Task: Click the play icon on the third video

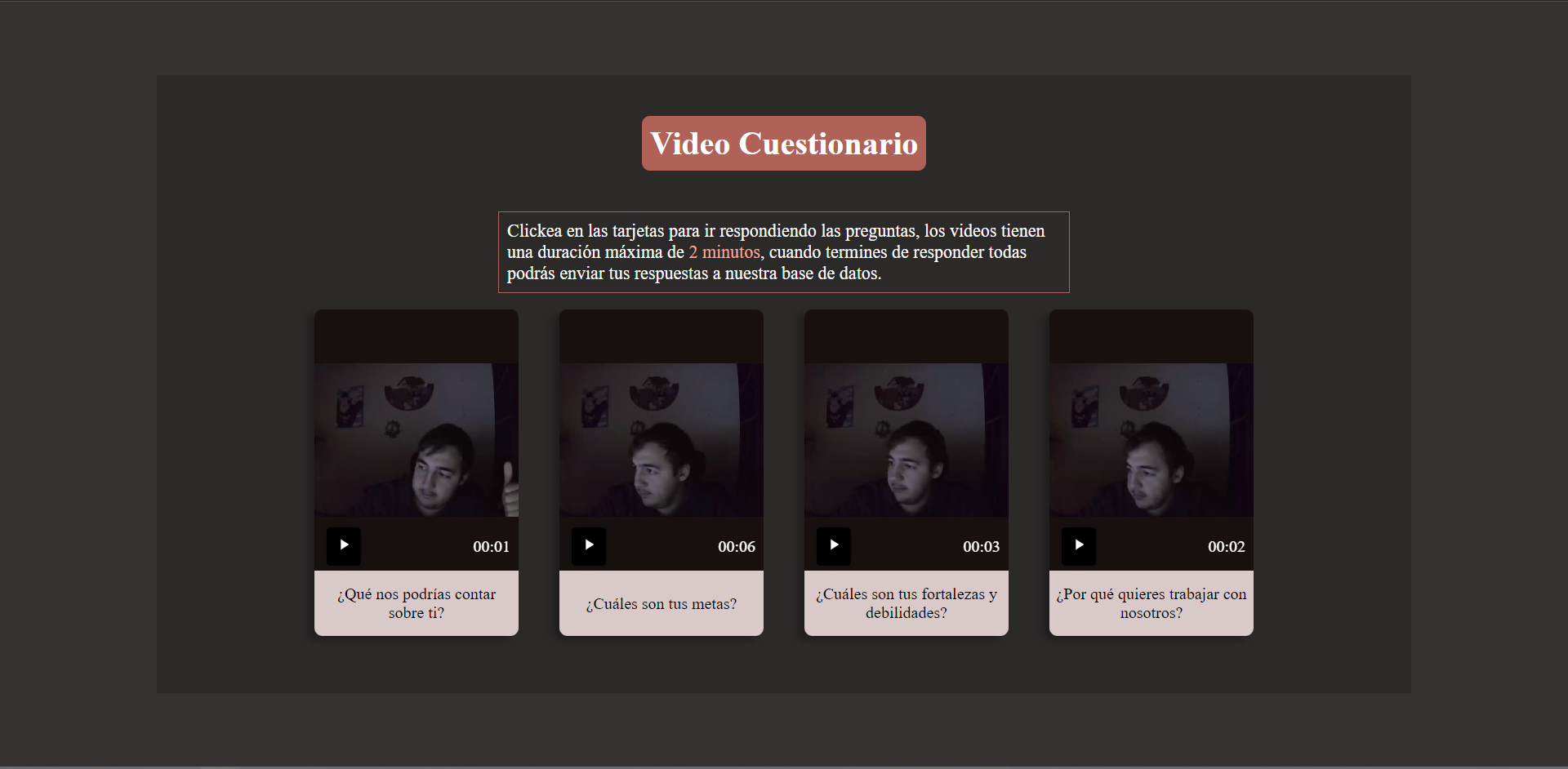Action: click(833, 546)
